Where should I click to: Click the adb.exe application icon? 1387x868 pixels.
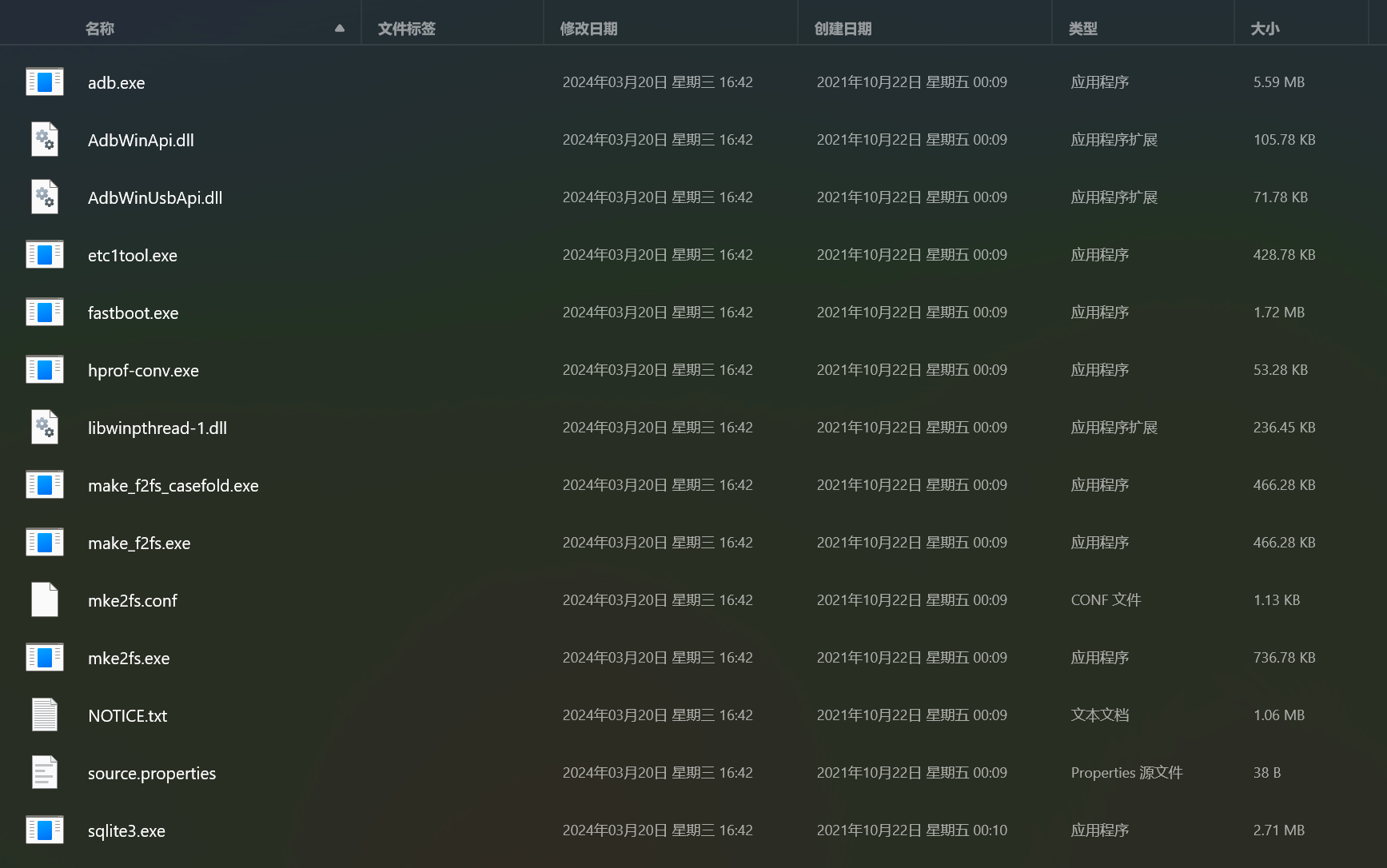(45, 82)
